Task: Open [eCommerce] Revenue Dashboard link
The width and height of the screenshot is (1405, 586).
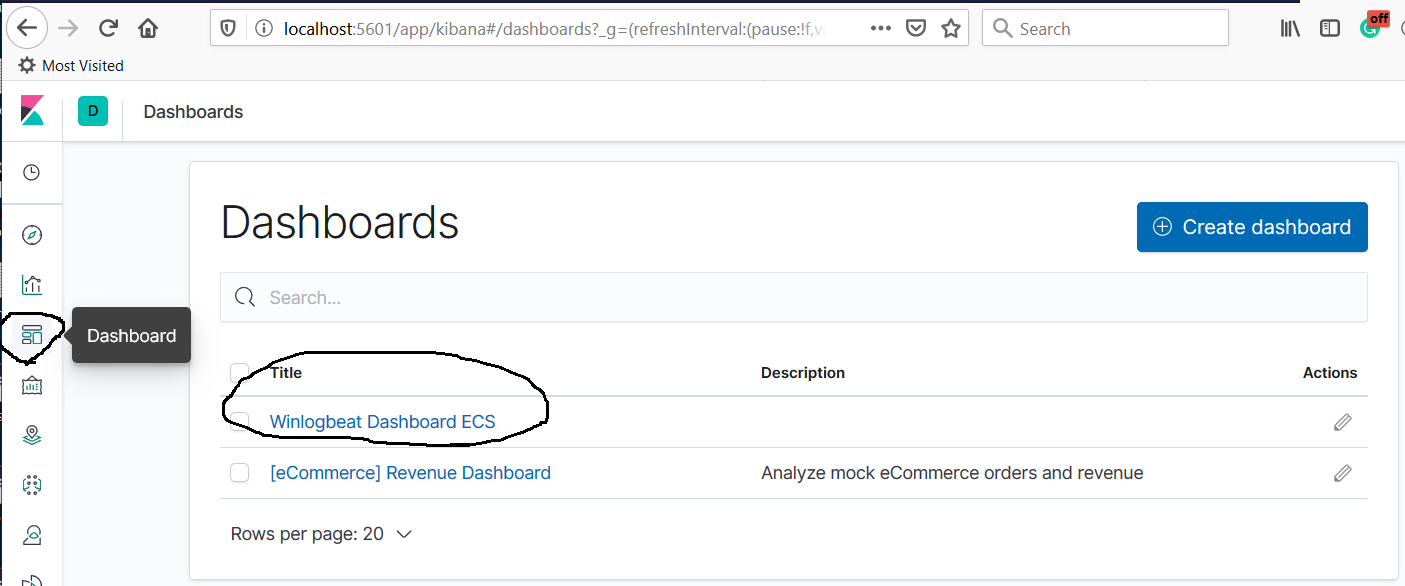Action: pyautogui.click(x=410, y=472)
